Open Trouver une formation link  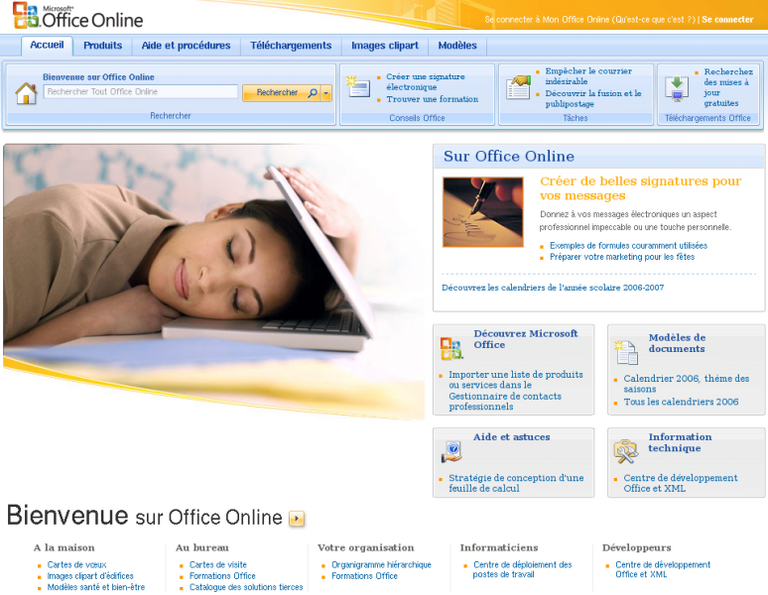432,99
